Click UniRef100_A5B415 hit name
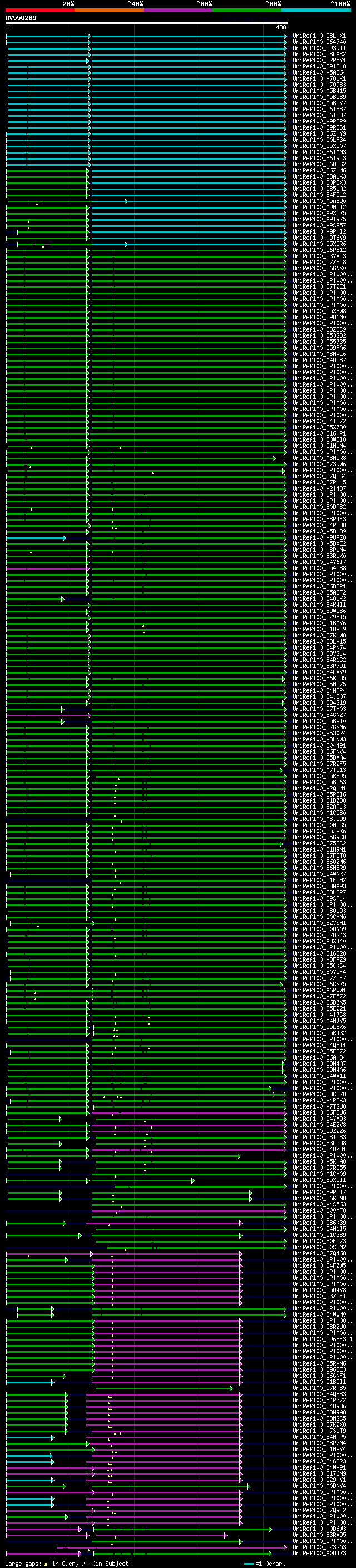The height and width of the screenshot is (1568, 356). pyautogui.click(x=319, y=91)
